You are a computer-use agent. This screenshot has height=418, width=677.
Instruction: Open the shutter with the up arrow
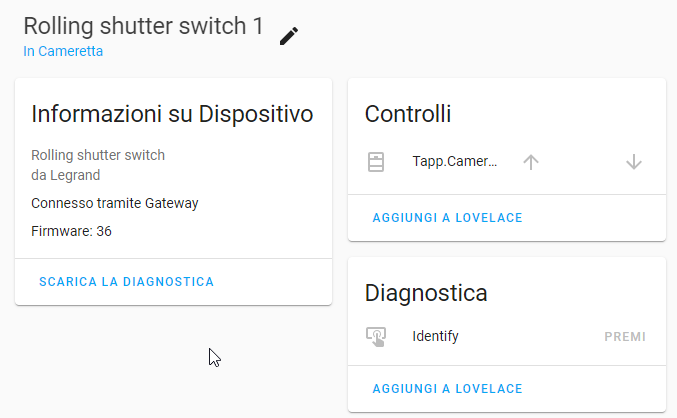531,162
